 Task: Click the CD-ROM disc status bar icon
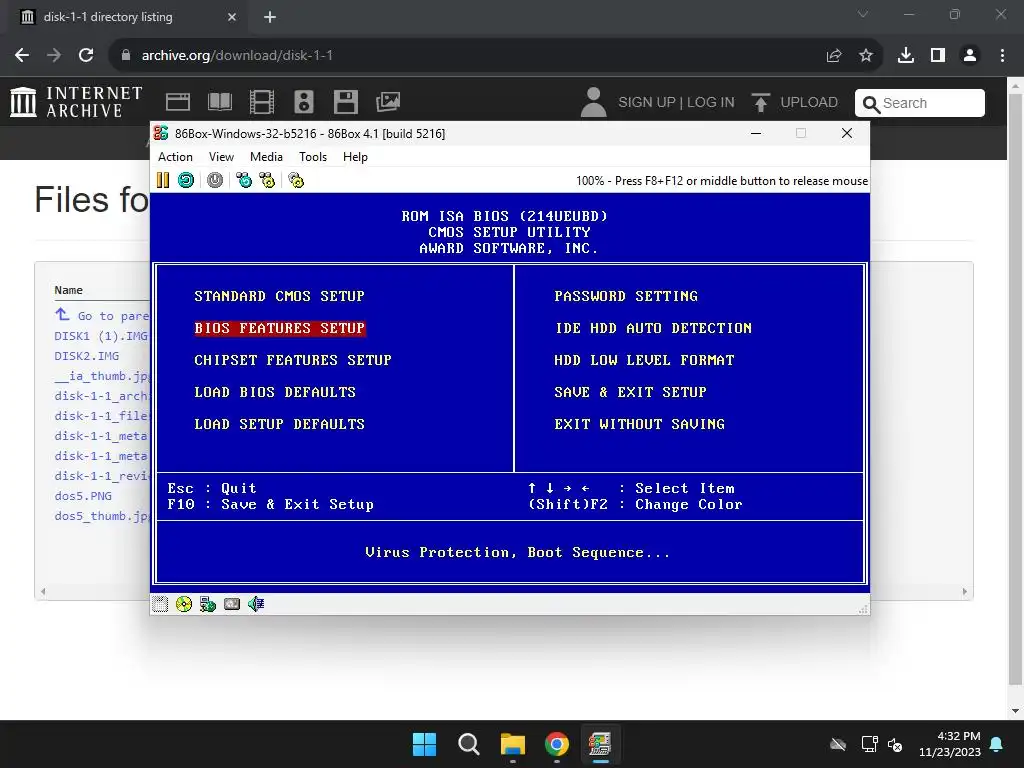(x=184, y=604)
